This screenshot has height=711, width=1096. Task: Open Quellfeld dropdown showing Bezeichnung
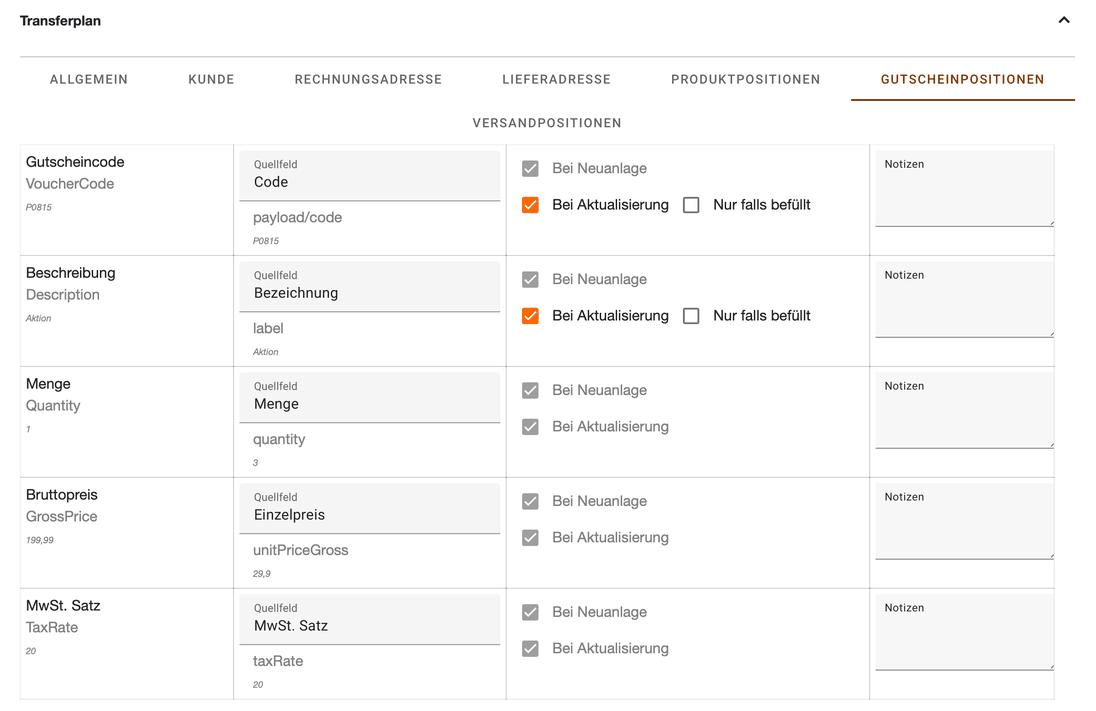pos(370,287)
